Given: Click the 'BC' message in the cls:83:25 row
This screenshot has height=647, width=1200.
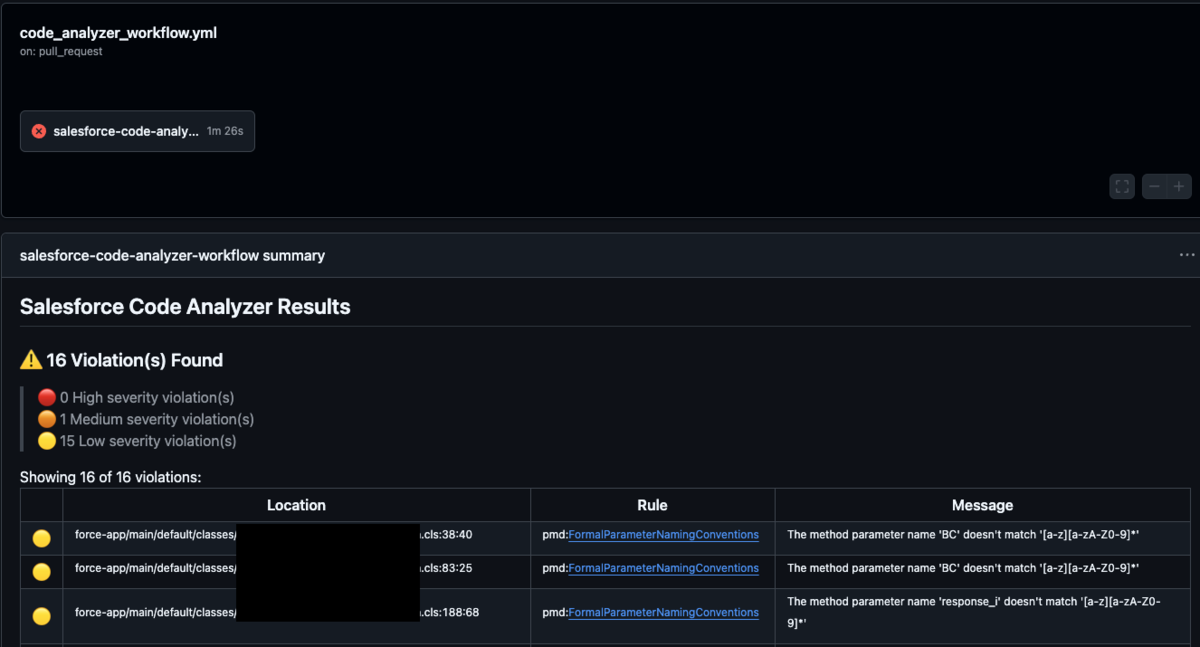Looking at the screenshot, I should (x=963, y=568).
